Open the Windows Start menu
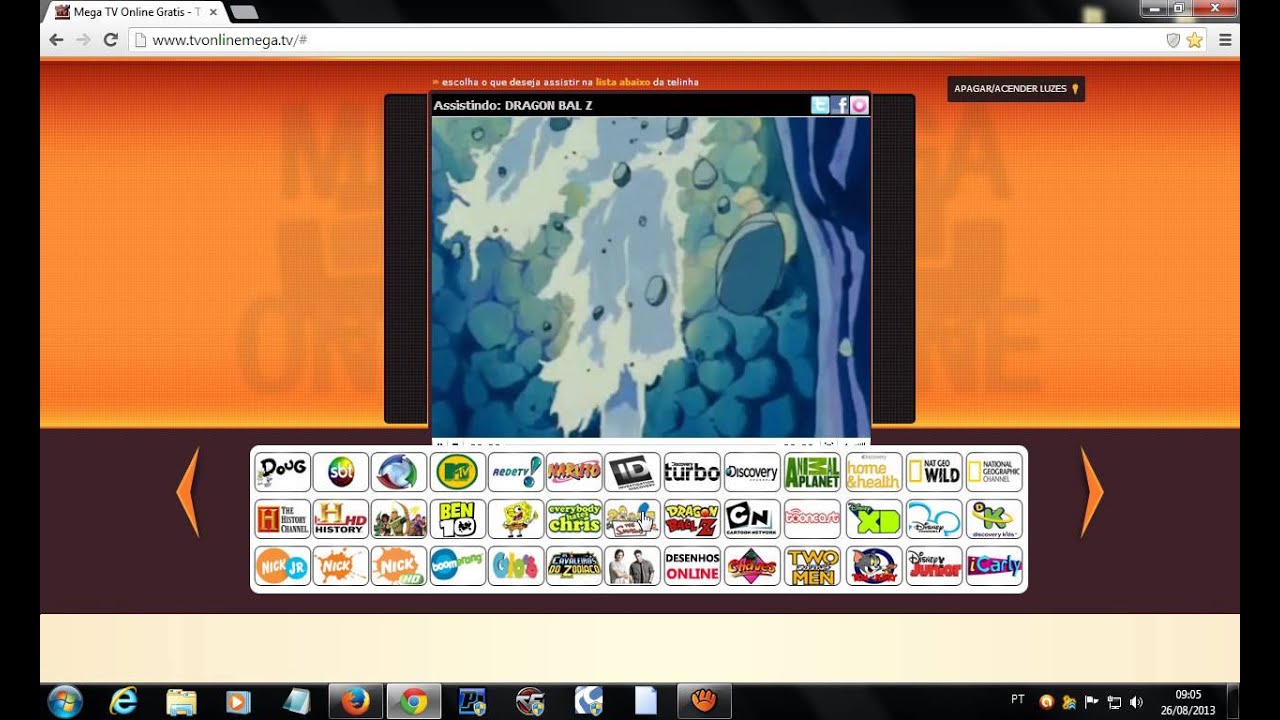1280x720 pixels. pyautogui.click(x=65, y=702)
